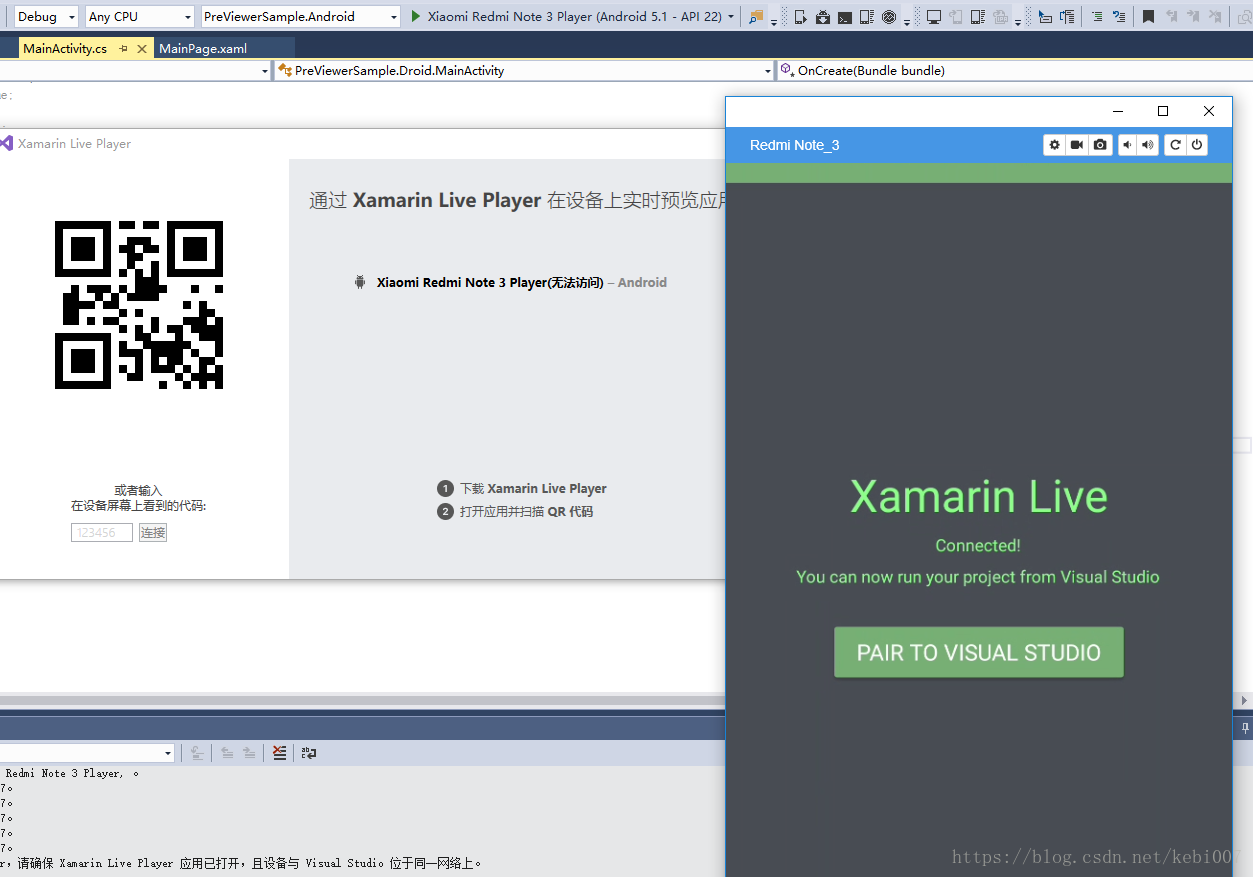1253x877 pixels.
Task: Click Find in Files toolbar icon
Action: pos(756,17)
